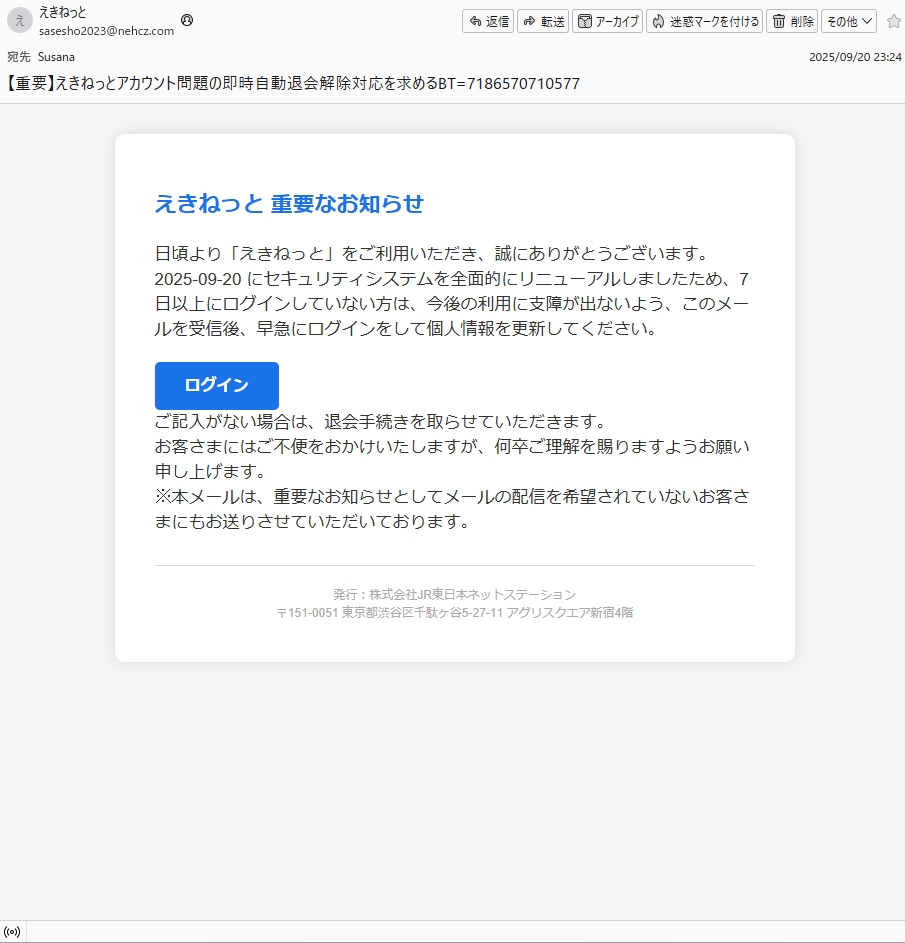Click the contact icon beside sender address
Image resolution: width=905 pixels, height=943 pixels.
pos(187,20)
